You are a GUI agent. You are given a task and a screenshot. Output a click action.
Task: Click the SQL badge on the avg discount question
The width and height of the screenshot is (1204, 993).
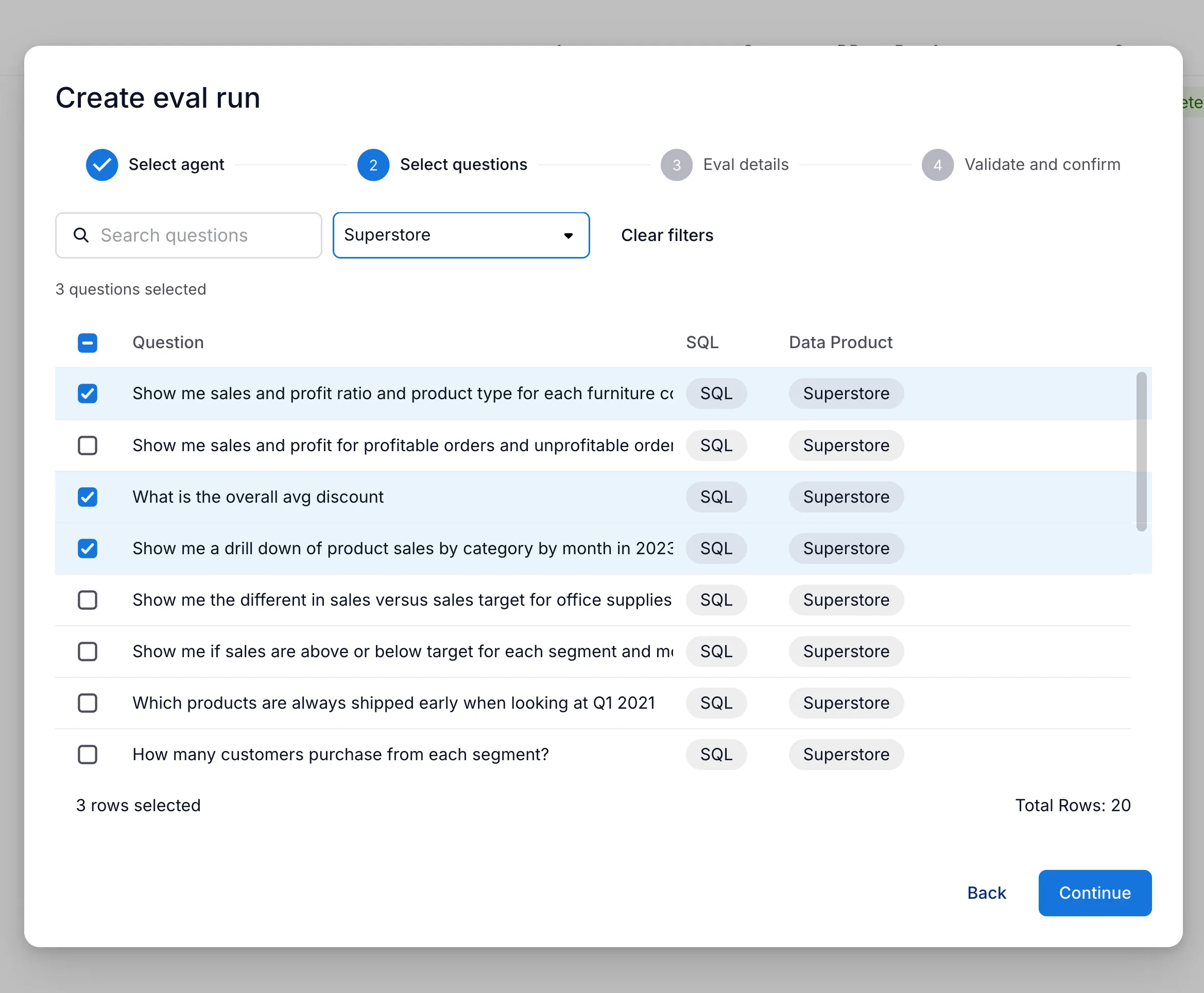[x=716, y=496]
